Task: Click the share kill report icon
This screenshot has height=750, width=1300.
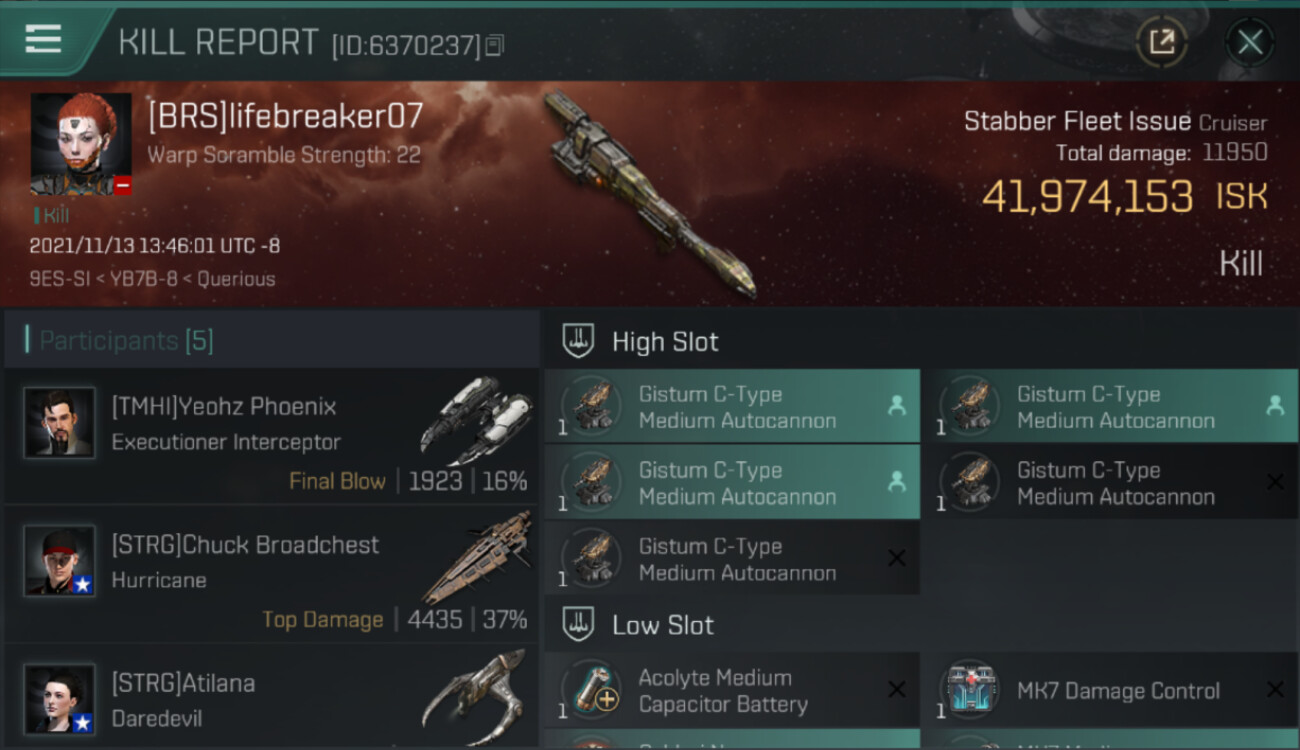Action: tap(1162, 42)
